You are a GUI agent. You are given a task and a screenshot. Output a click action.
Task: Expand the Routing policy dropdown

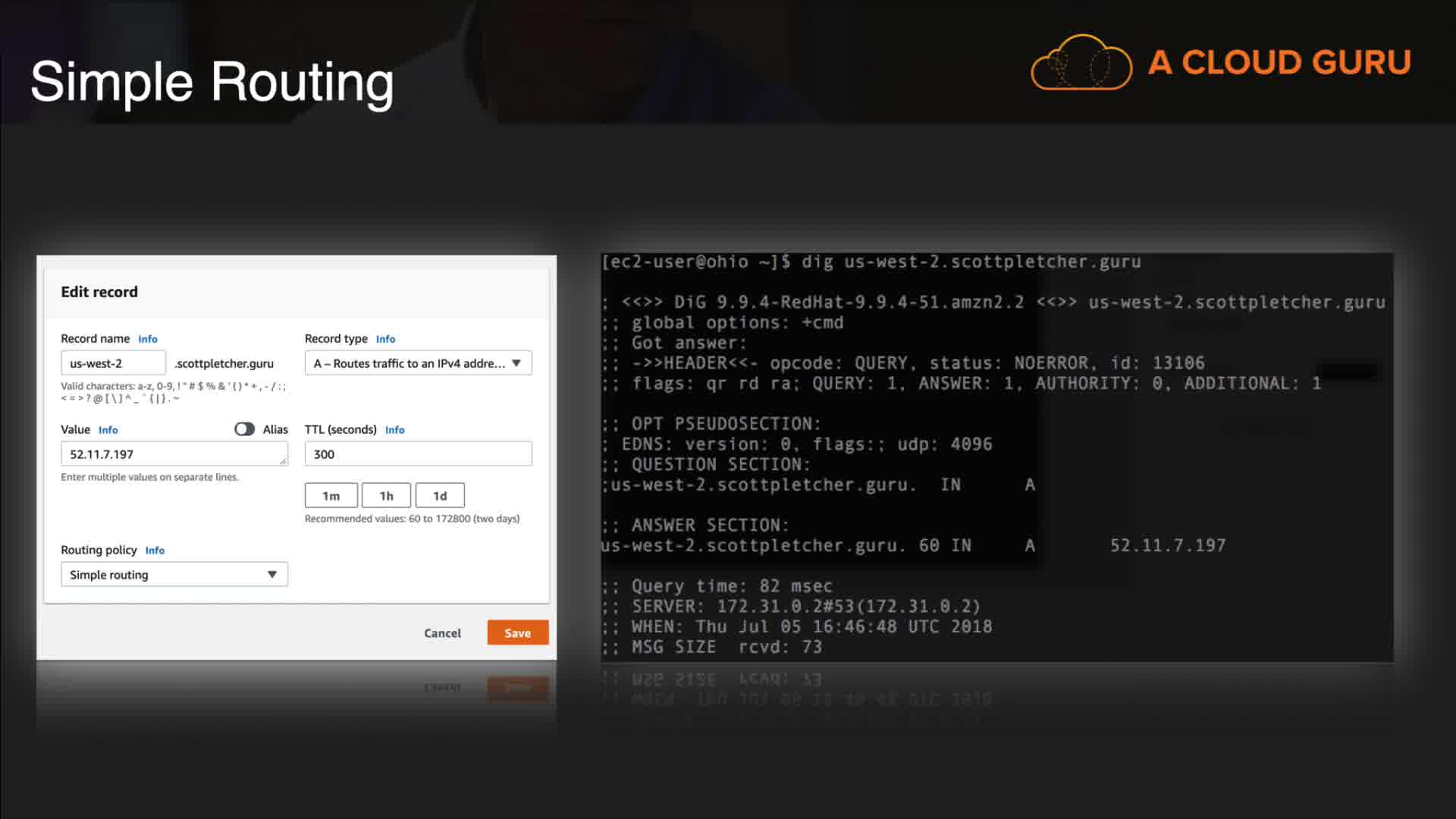pyautogui.click(x=174, y=575)
